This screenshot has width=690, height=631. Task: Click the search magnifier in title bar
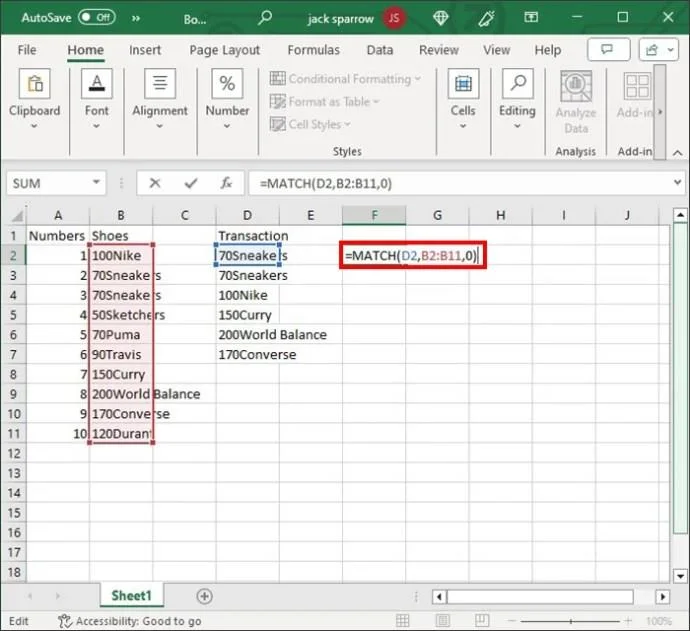(x=265, y=17)
